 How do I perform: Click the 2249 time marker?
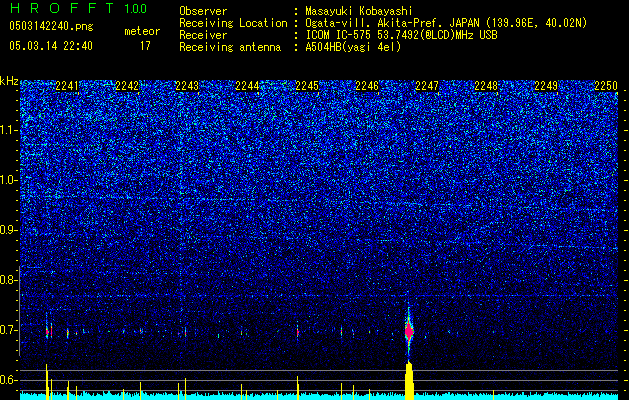click(546, 86)
